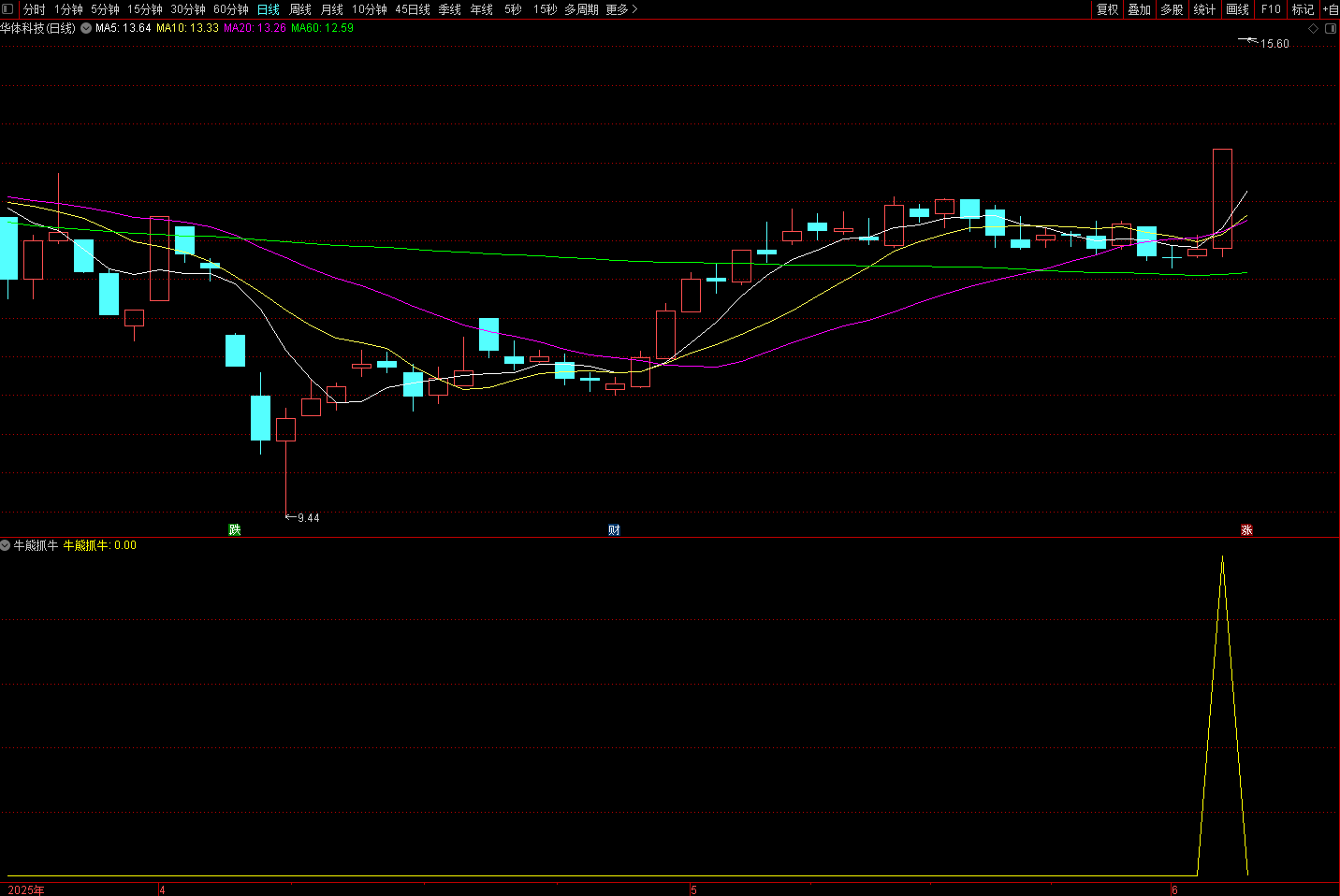
Task: Click the 2025年 date axis label
Action: [26, 889]
